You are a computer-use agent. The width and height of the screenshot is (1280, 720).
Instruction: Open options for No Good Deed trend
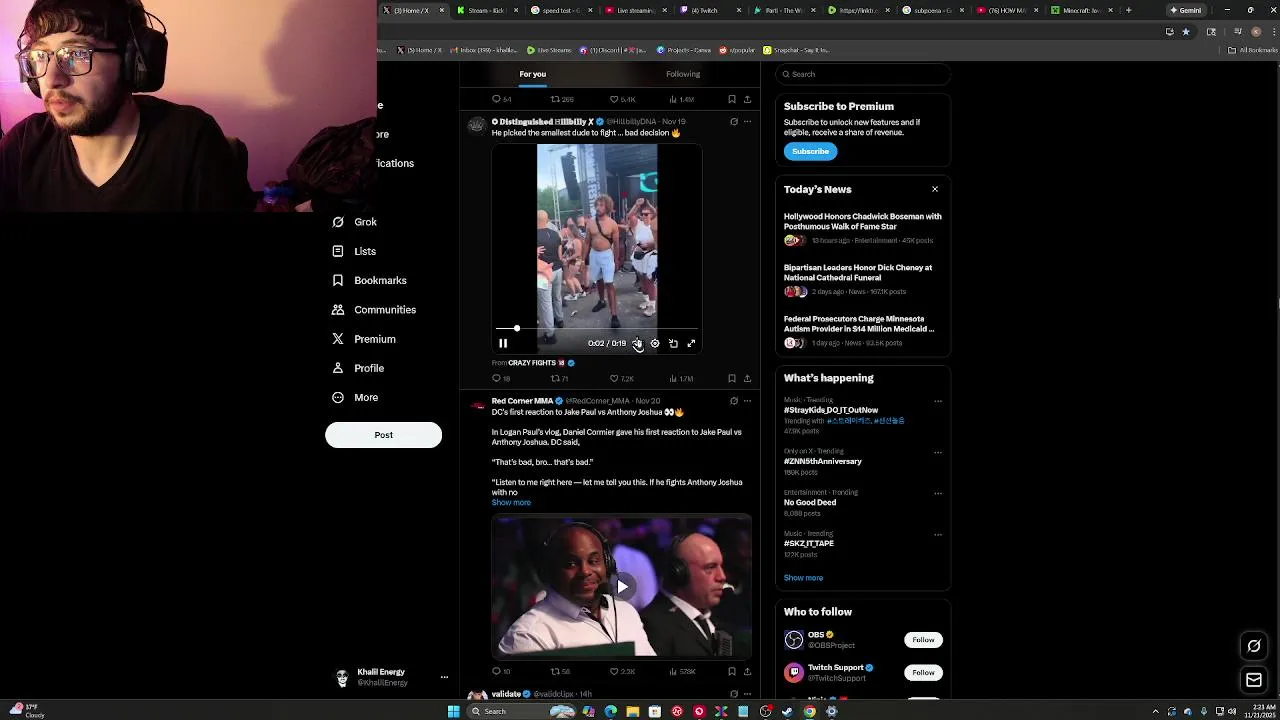(x=938, y=493)
